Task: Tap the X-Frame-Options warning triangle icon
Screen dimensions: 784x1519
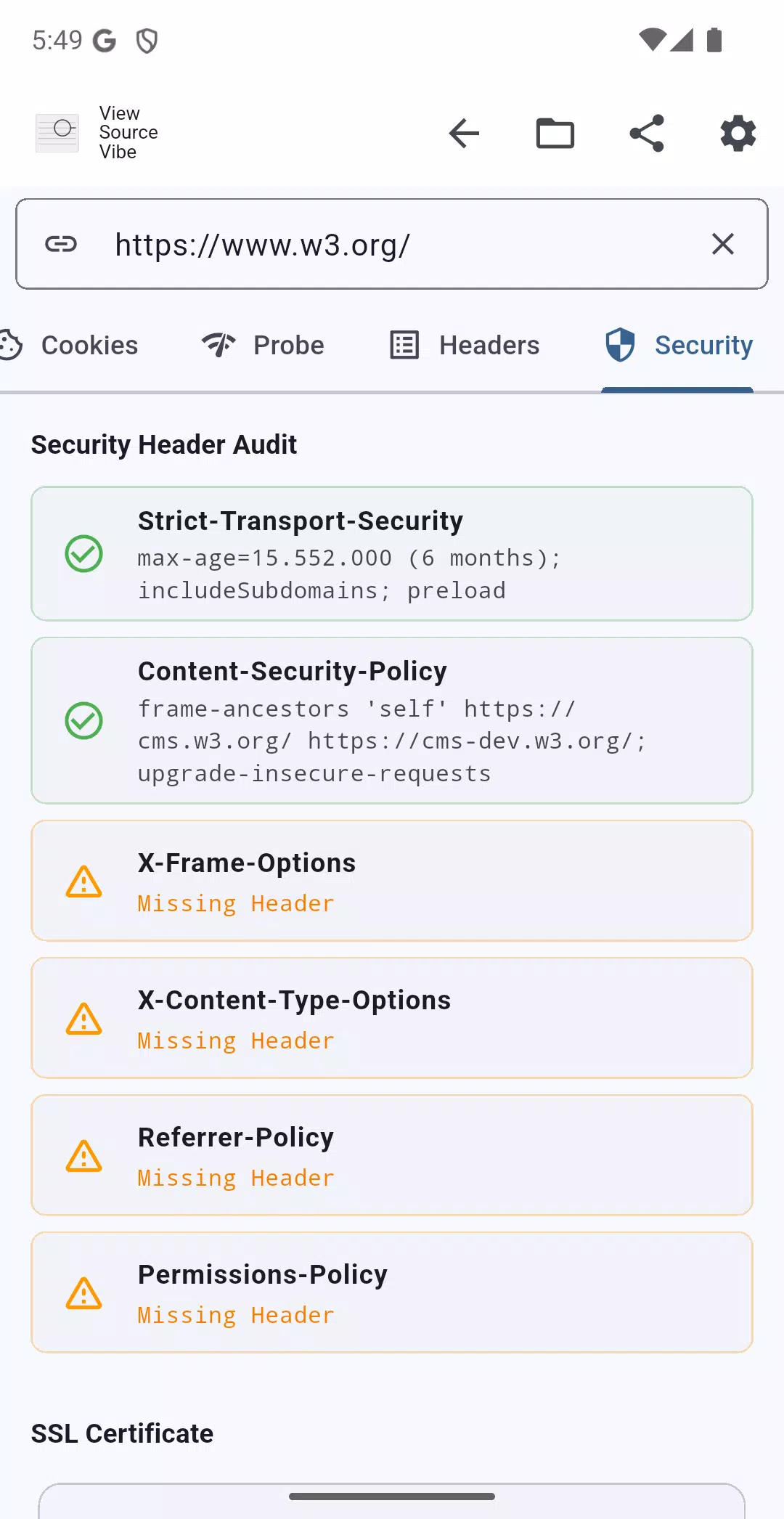Action: coord(84,881)
